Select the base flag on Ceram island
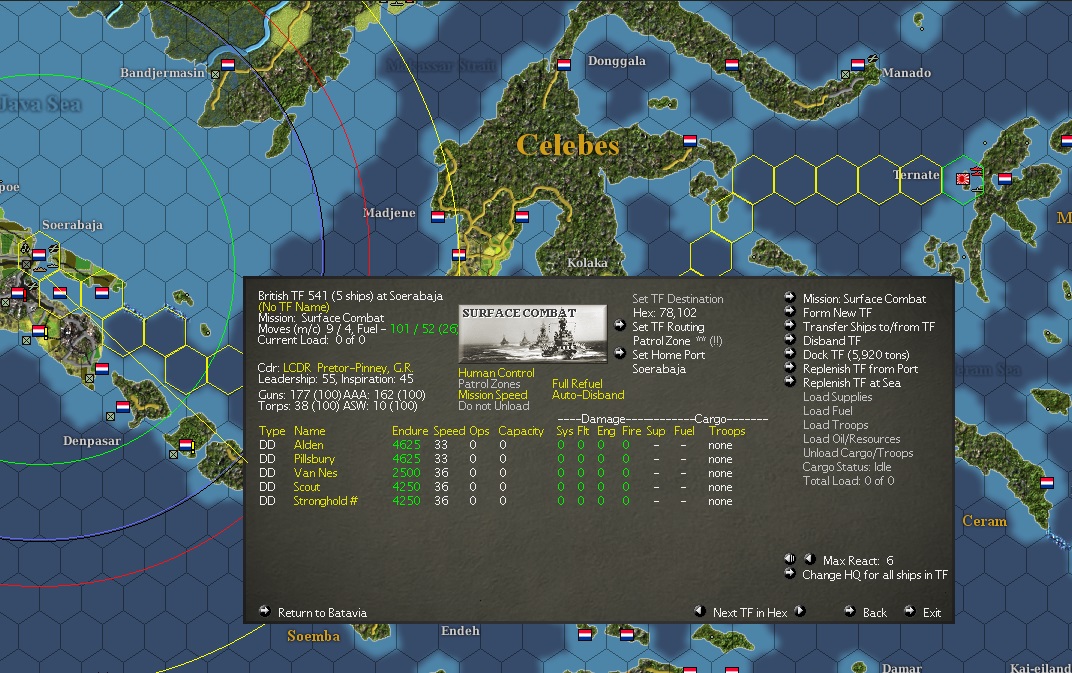This screenshot has height=673, width=1072. 1047,483
